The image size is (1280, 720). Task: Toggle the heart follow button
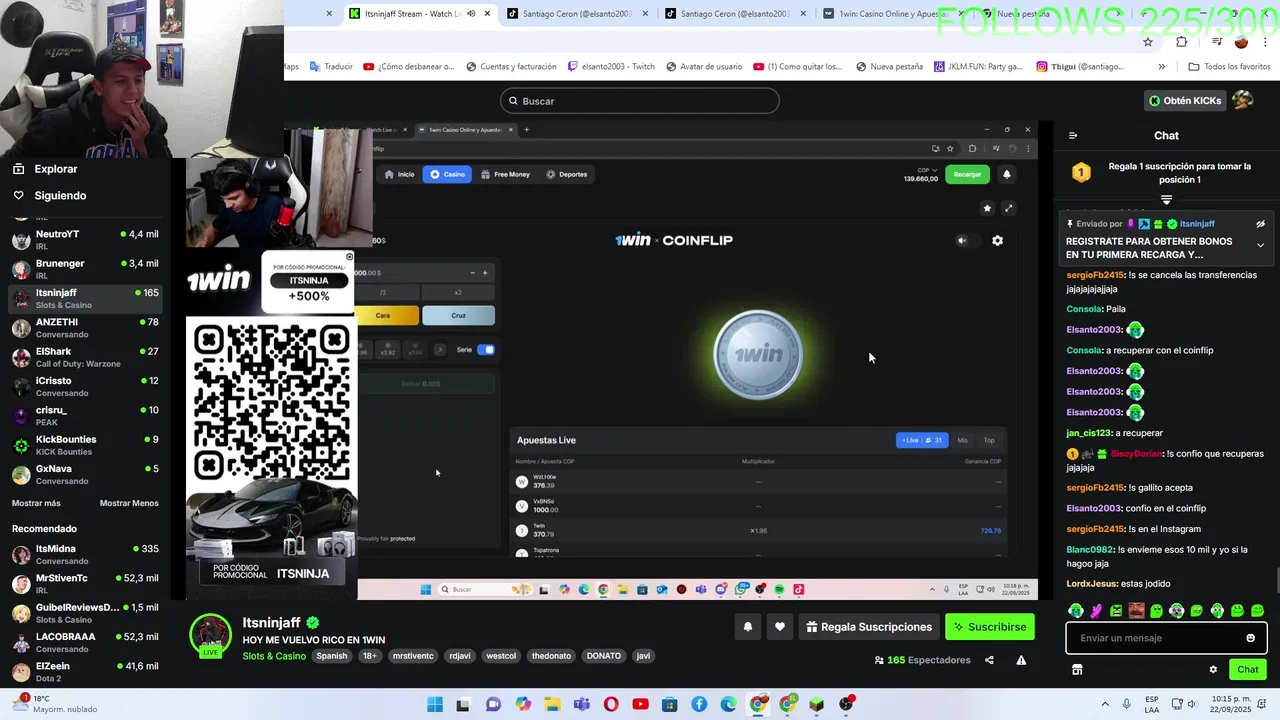pyautogui.click(x=780, y=627)
